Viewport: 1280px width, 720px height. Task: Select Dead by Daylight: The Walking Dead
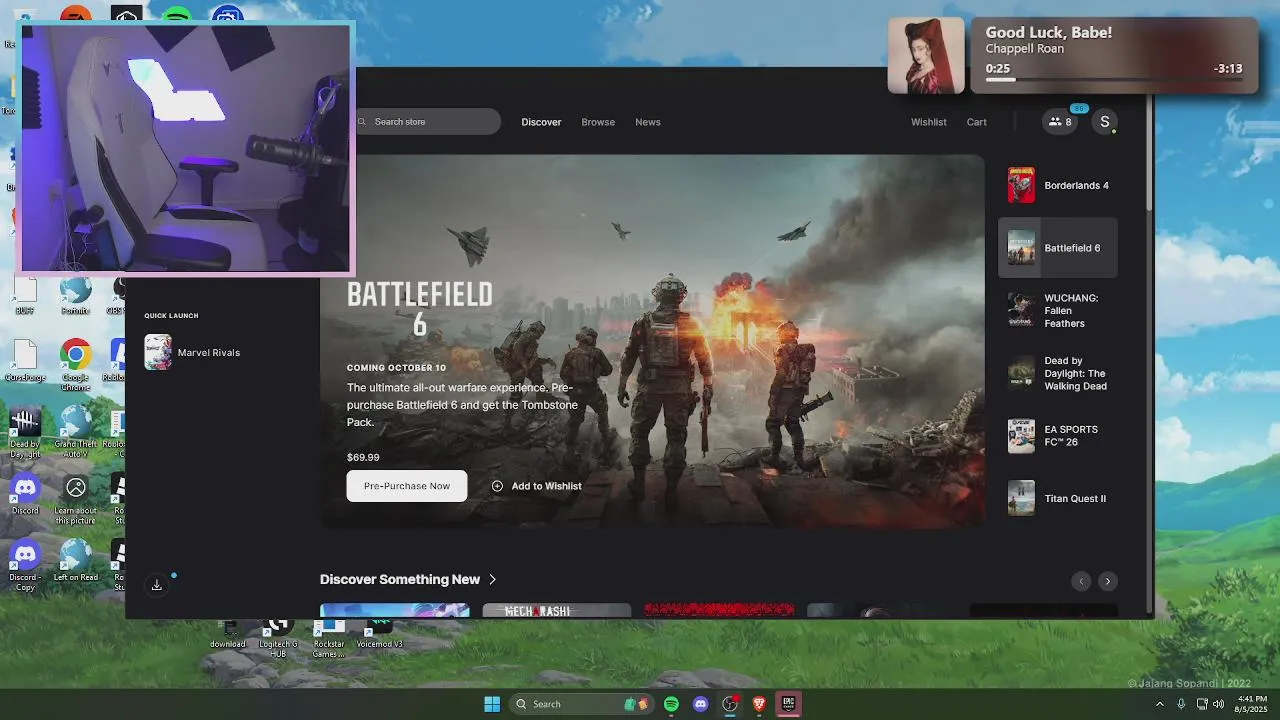click(x=1058, y=373)
